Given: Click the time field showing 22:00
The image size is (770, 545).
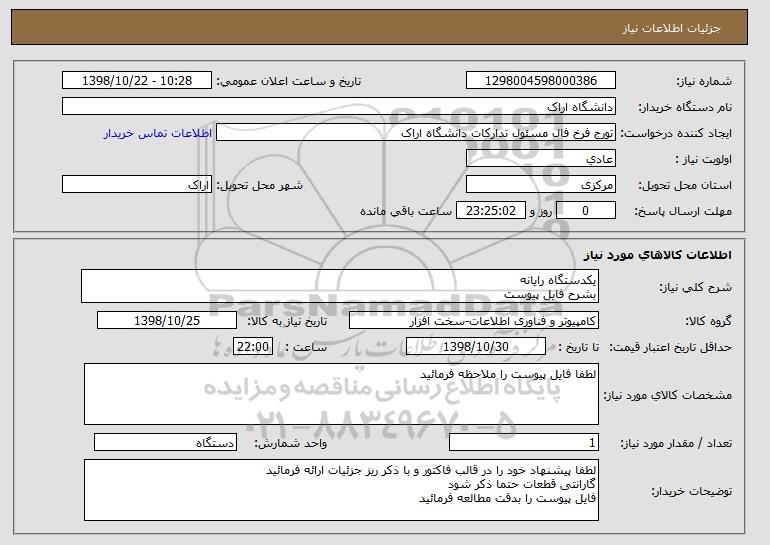Looking at the screenshot, I should (253, 347).
